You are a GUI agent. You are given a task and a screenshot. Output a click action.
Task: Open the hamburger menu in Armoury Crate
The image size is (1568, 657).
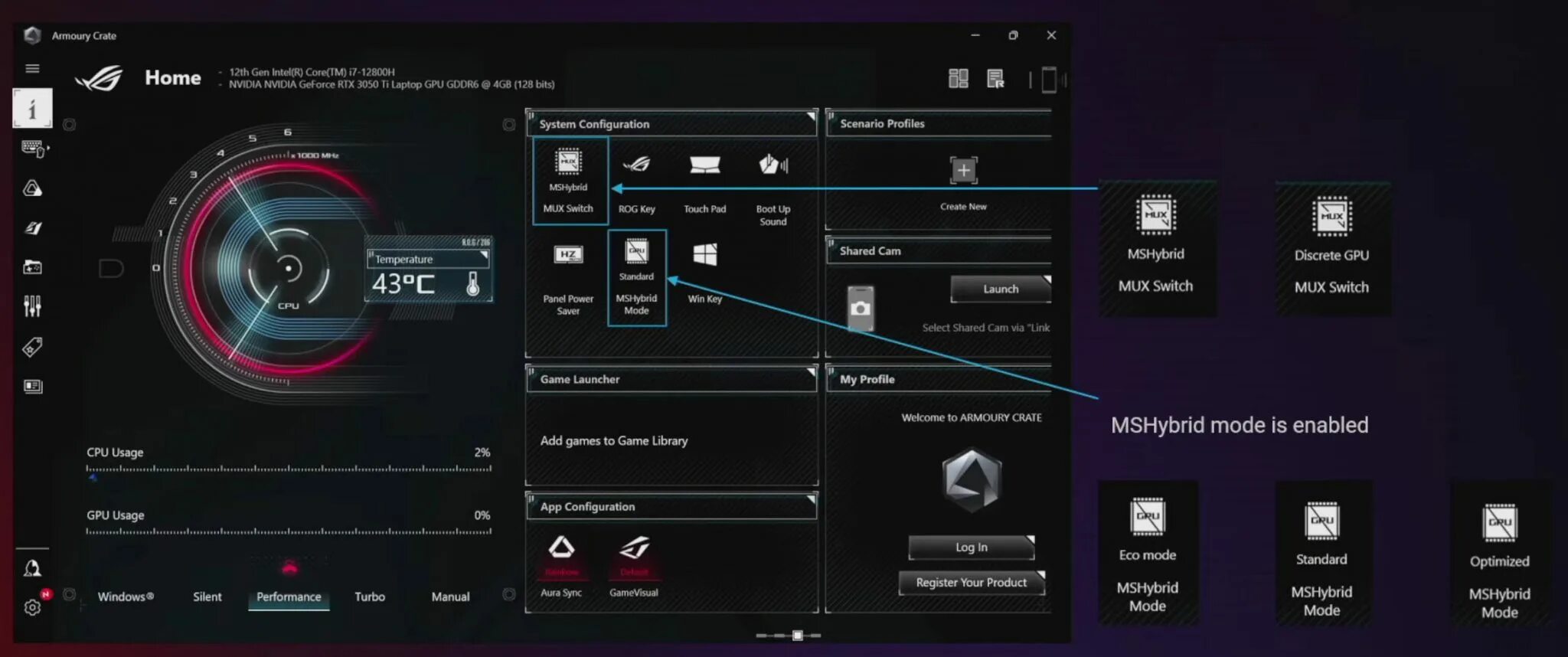point(32,68)
